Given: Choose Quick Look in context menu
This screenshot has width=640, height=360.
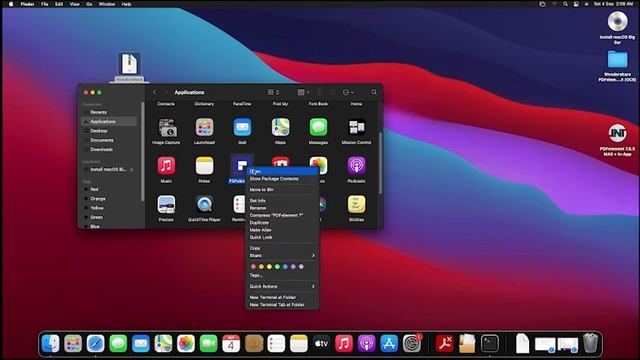Looking at the screenshot, I should [282, 238].
